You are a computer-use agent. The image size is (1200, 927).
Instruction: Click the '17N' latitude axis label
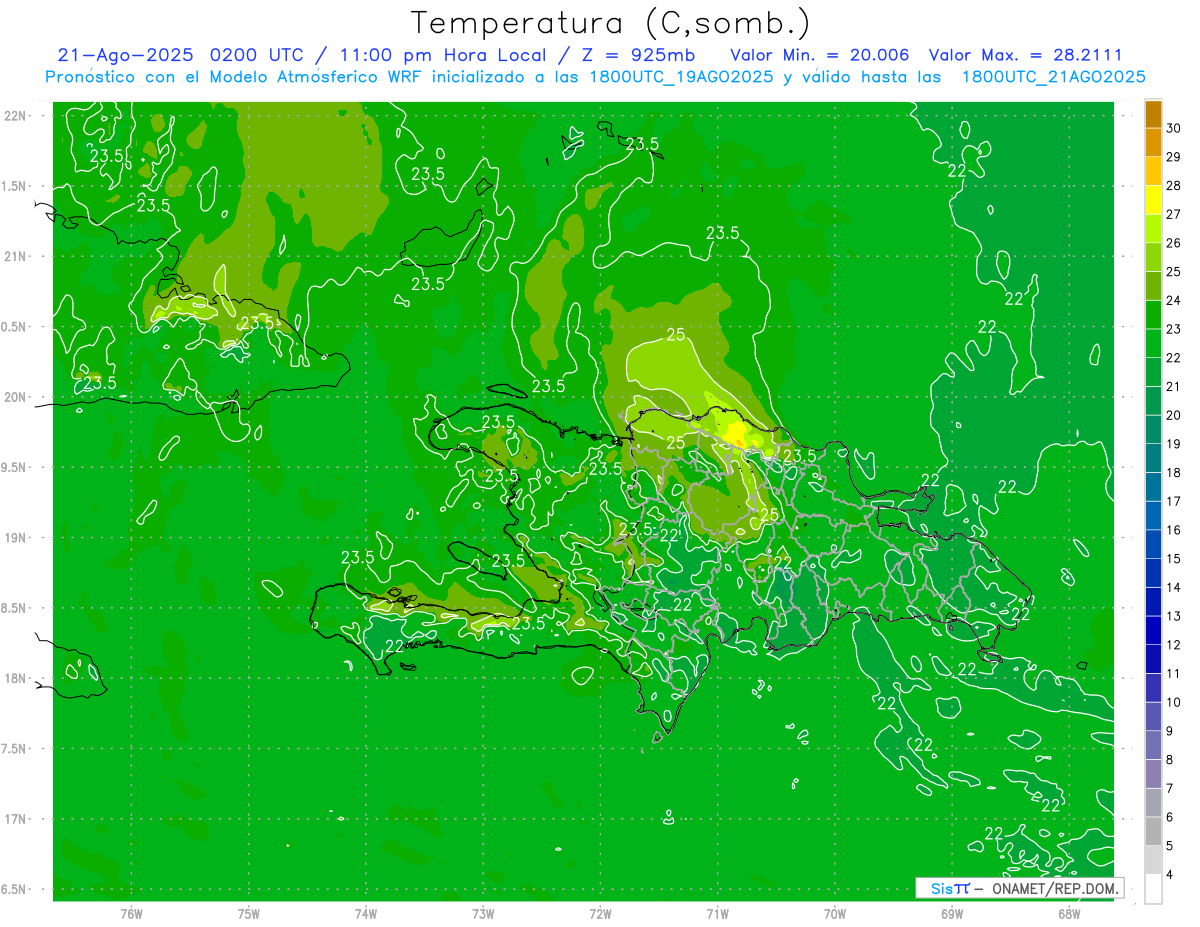pyautogui.click(x=14, y=819)
